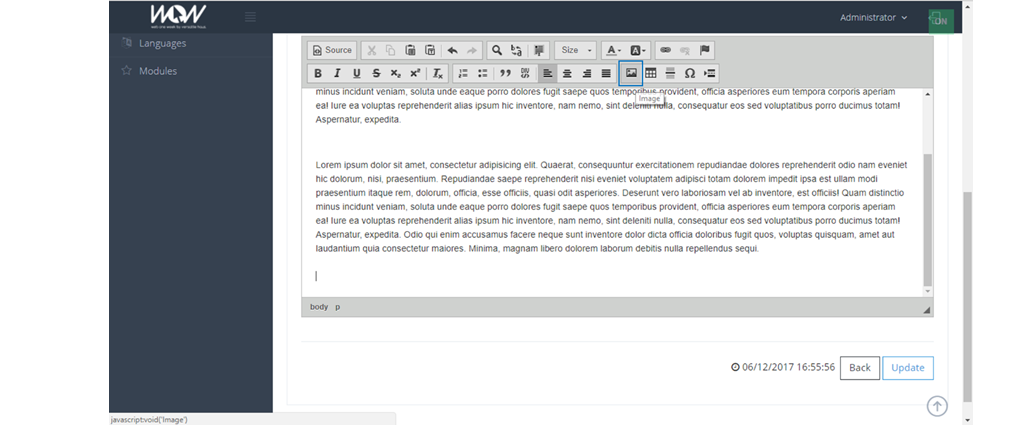Apply block quote formatting
Image resolution: width=1034 pixels, height=429 pixels.
[x=506, y=73]
